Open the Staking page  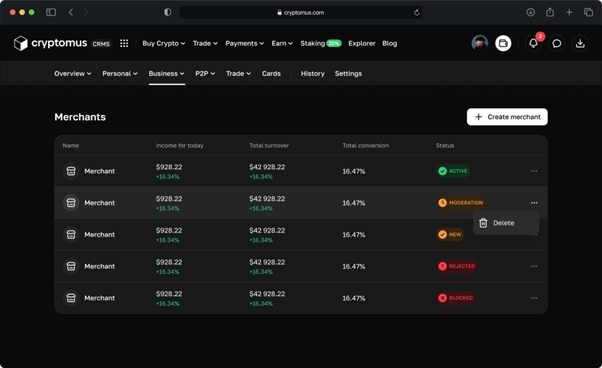pos(321,43)
